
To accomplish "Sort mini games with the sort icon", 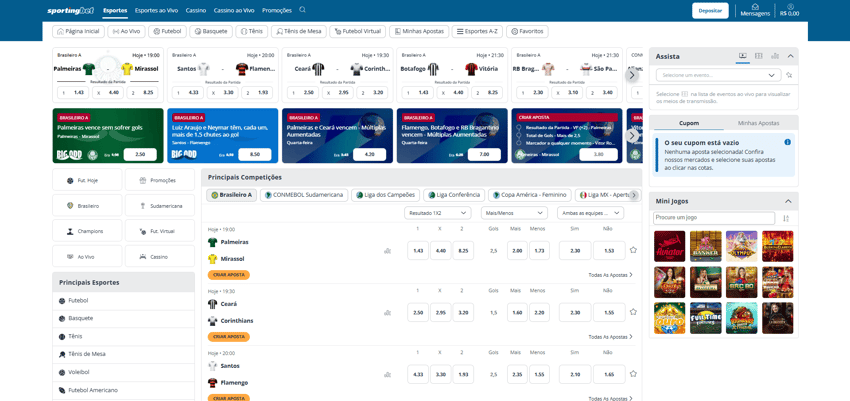I will (786, 218).
